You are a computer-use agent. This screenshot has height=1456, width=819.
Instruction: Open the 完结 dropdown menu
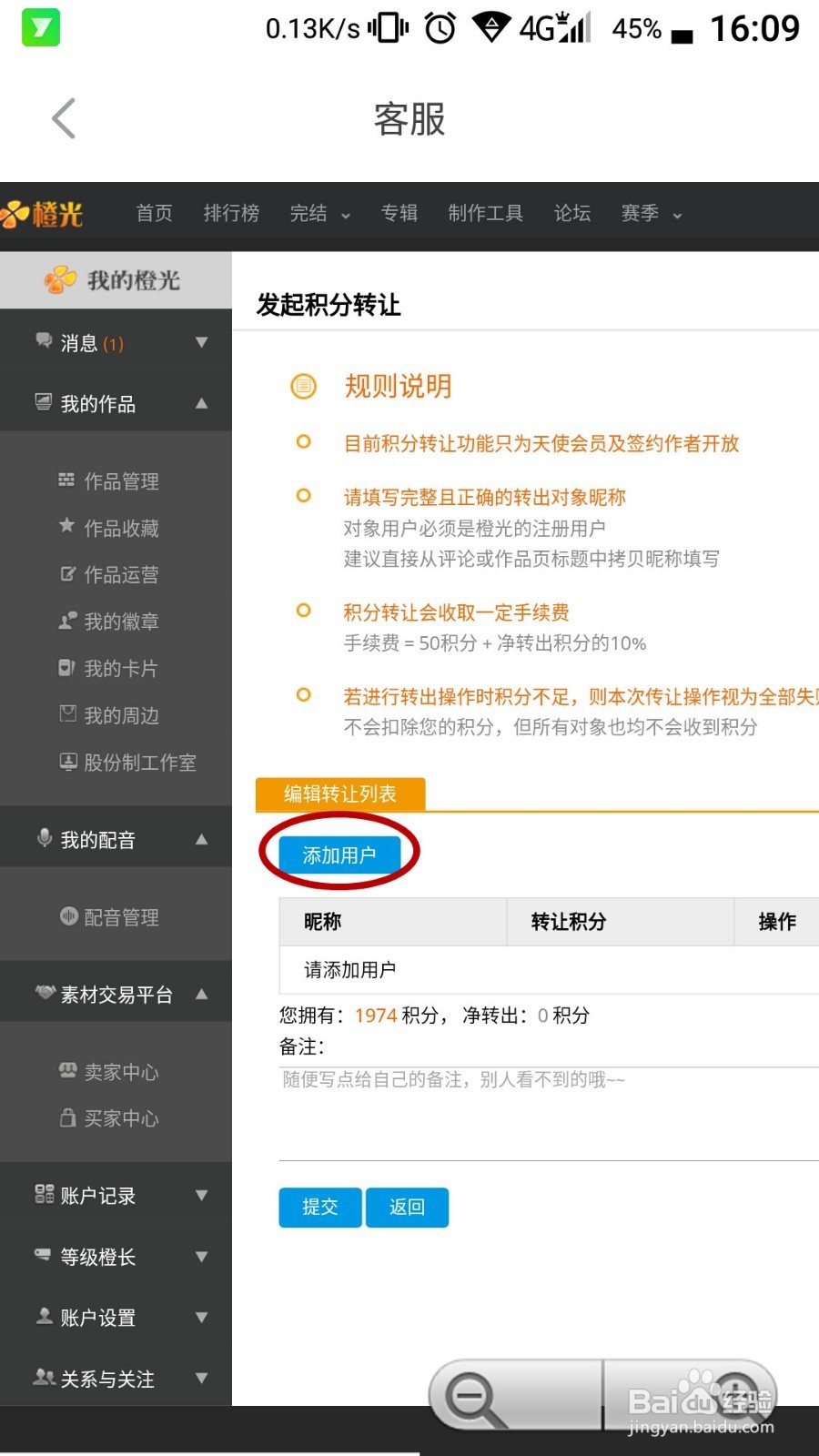coord(320,214)
